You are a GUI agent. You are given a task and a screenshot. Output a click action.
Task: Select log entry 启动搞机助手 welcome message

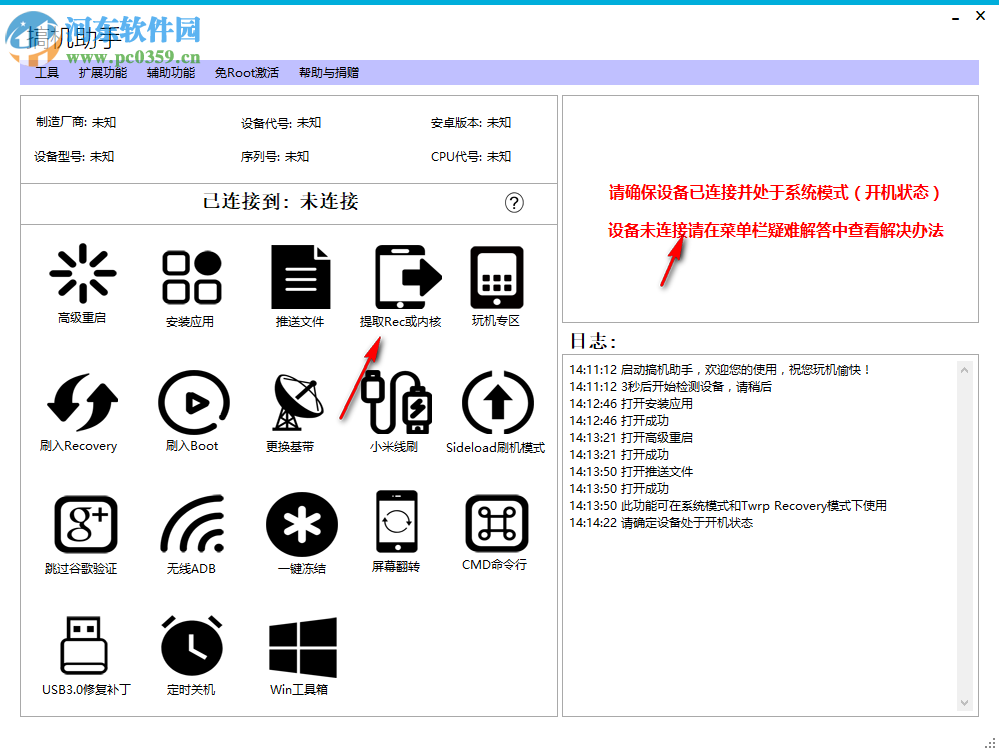coord(720,370)
